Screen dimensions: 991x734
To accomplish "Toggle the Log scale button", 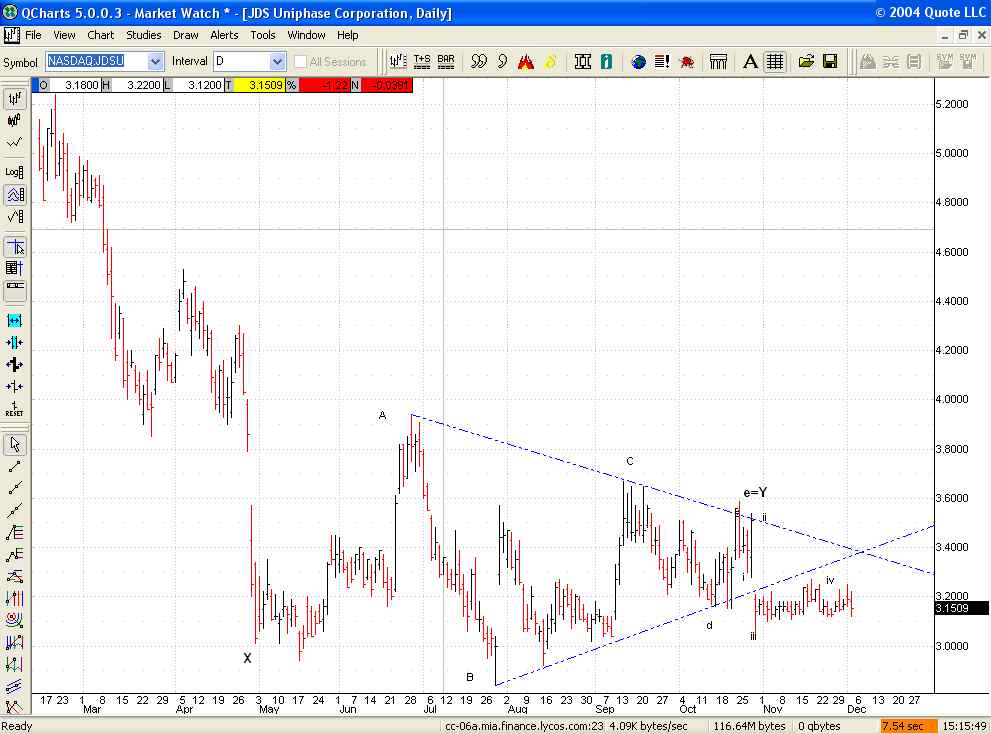I will (15, 171).
